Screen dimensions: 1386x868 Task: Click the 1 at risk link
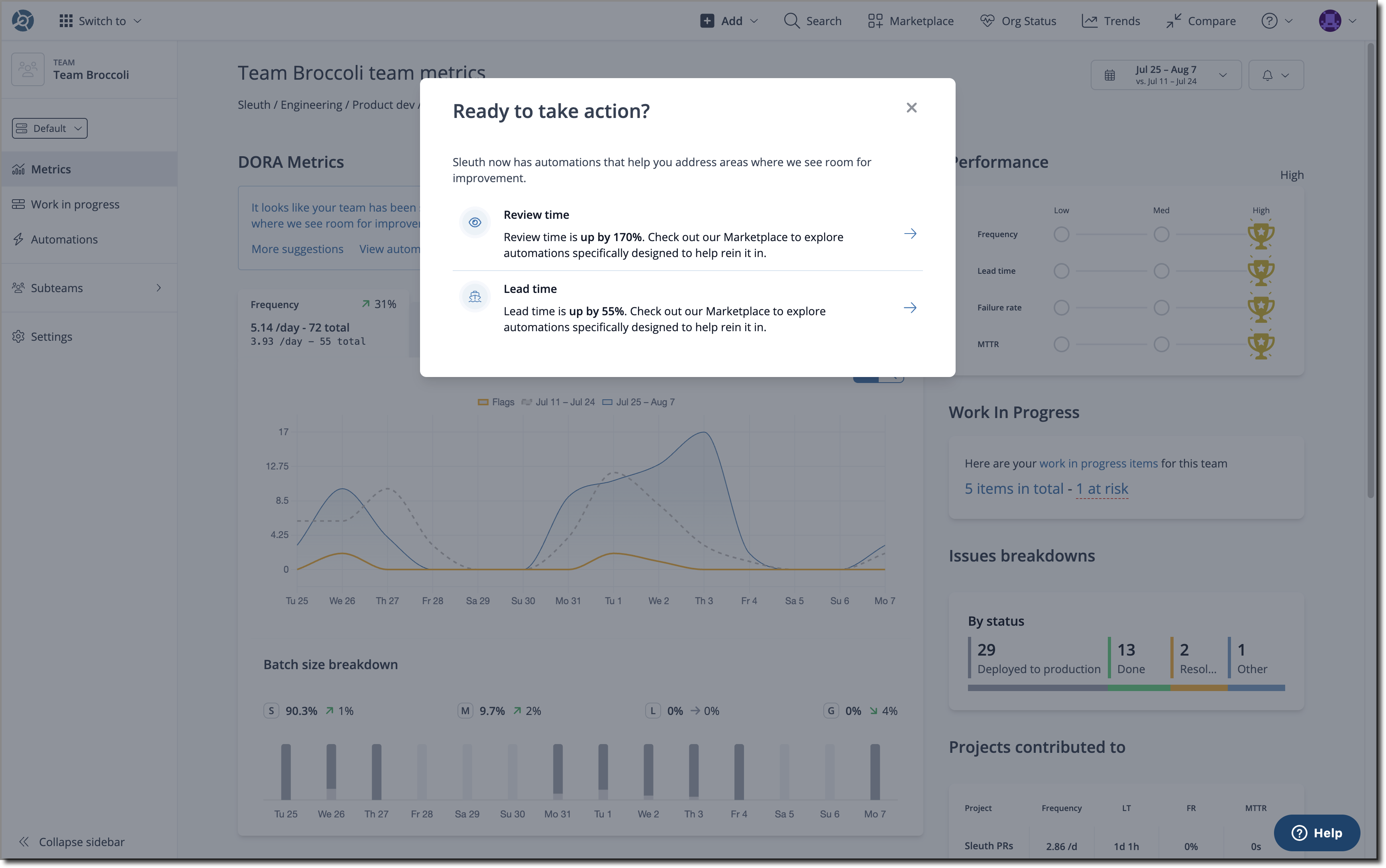click(1101, 489)
